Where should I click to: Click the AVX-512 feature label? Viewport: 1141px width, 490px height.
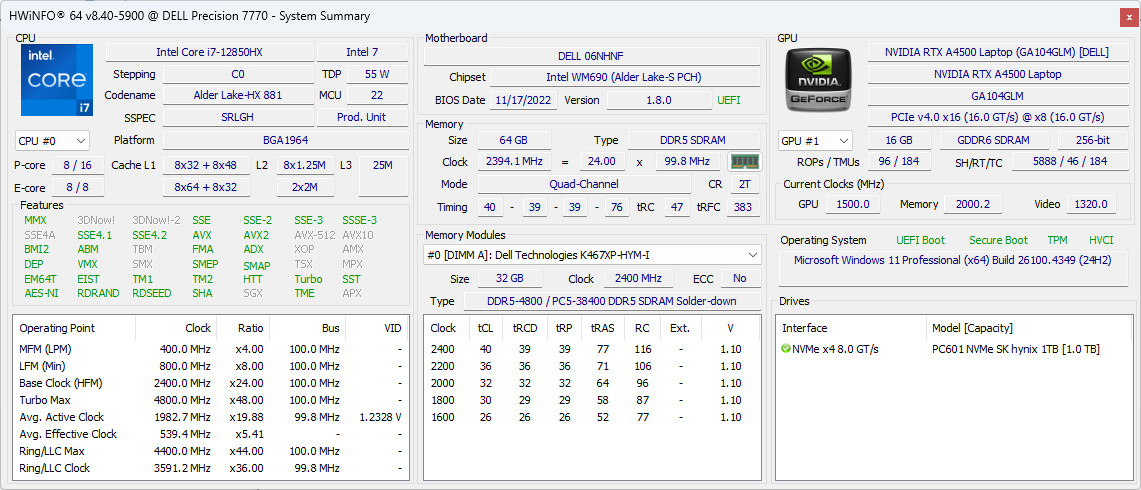click(x=314, y=235)
